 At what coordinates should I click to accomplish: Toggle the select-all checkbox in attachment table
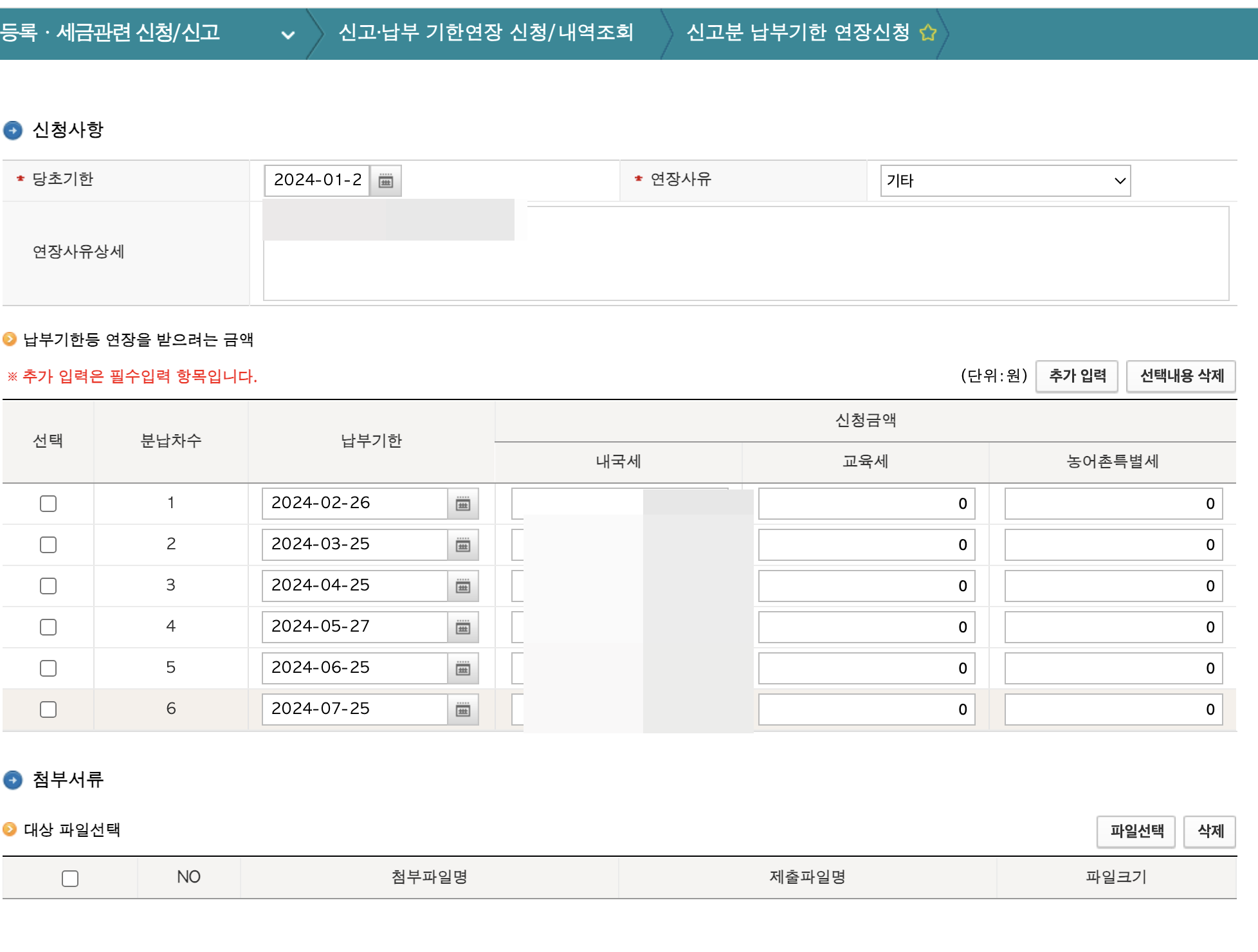tap(70, 878)
